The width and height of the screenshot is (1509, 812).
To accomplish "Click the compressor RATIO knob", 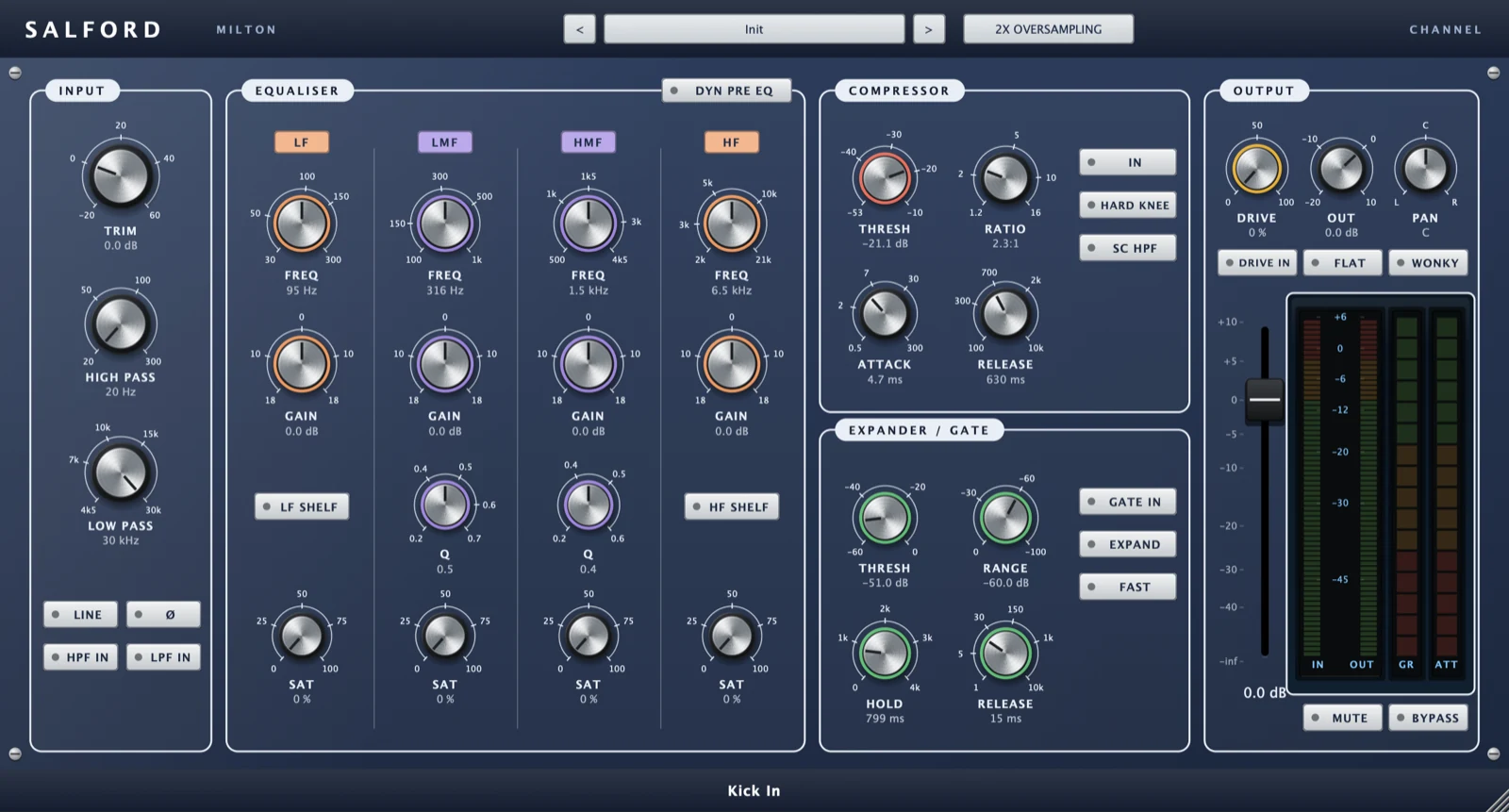I will 1005,177.
